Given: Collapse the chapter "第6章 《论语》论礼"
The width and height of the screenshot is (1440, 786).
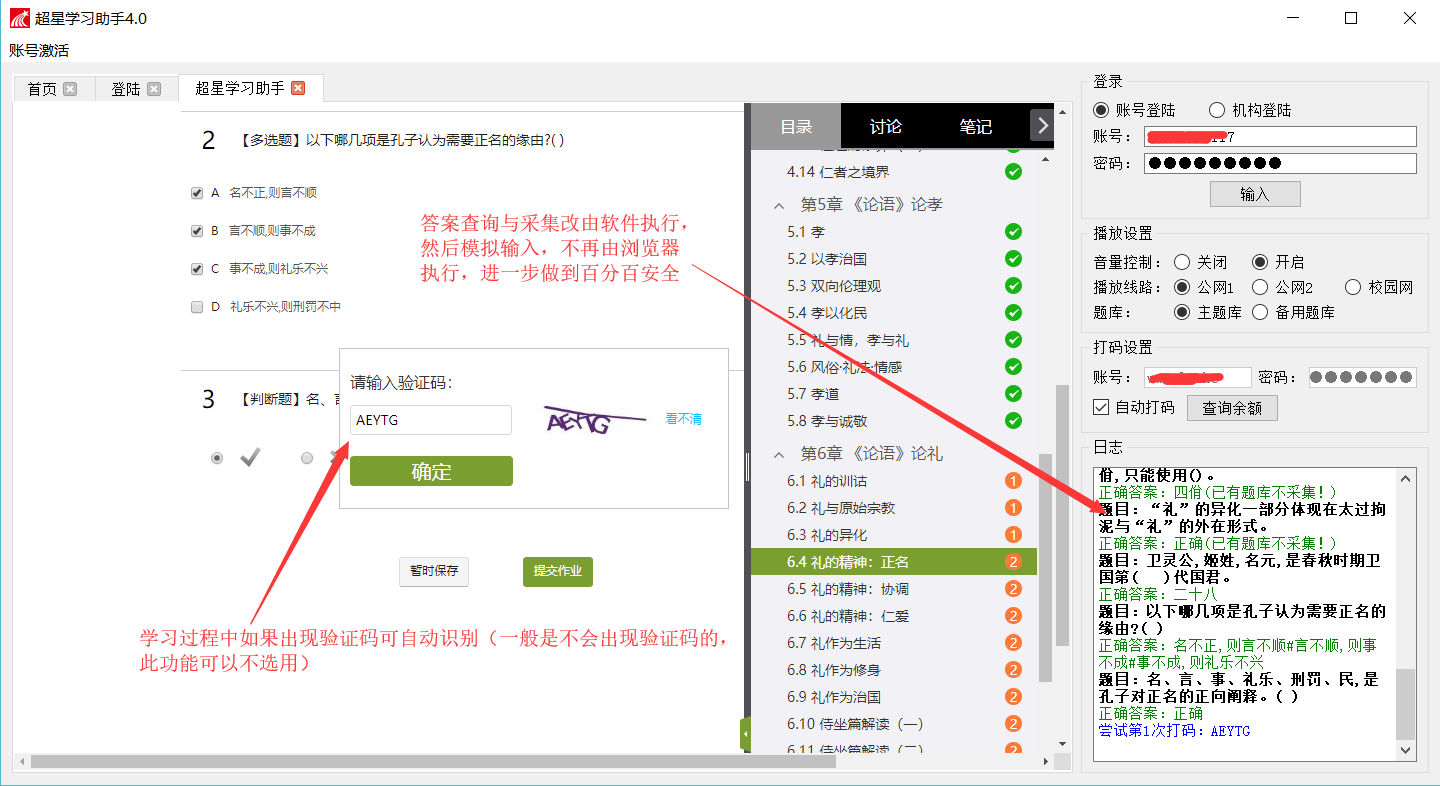Looking at the screenshot, I should tap(779, 453).
